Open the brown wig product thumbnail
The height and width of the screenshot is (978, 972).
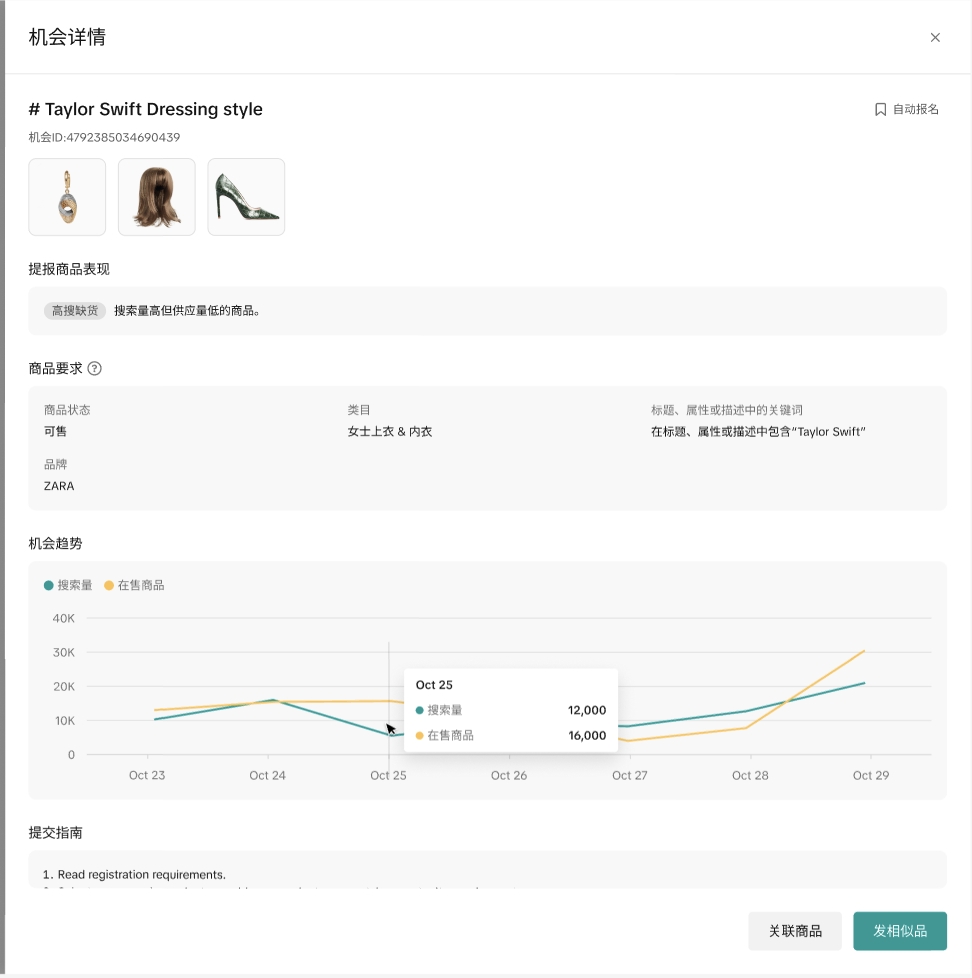point(157,197)
